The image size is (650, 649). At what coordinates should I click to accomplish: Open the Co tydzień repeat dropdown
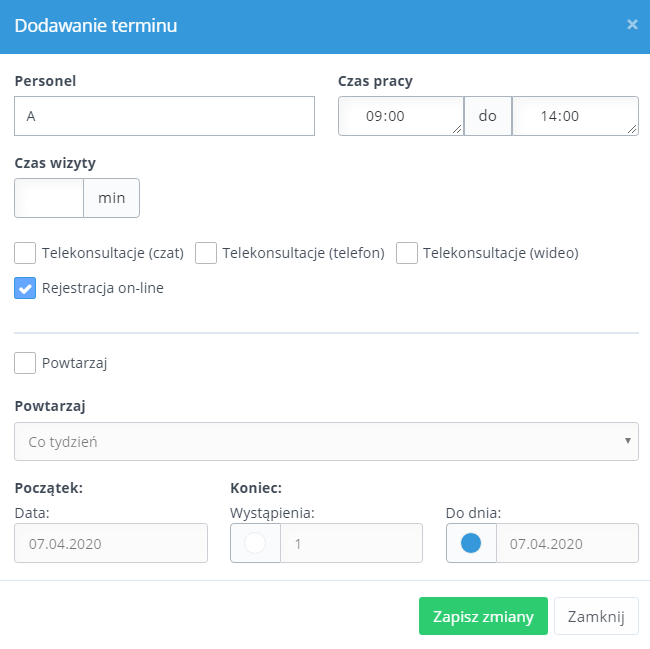327,441
